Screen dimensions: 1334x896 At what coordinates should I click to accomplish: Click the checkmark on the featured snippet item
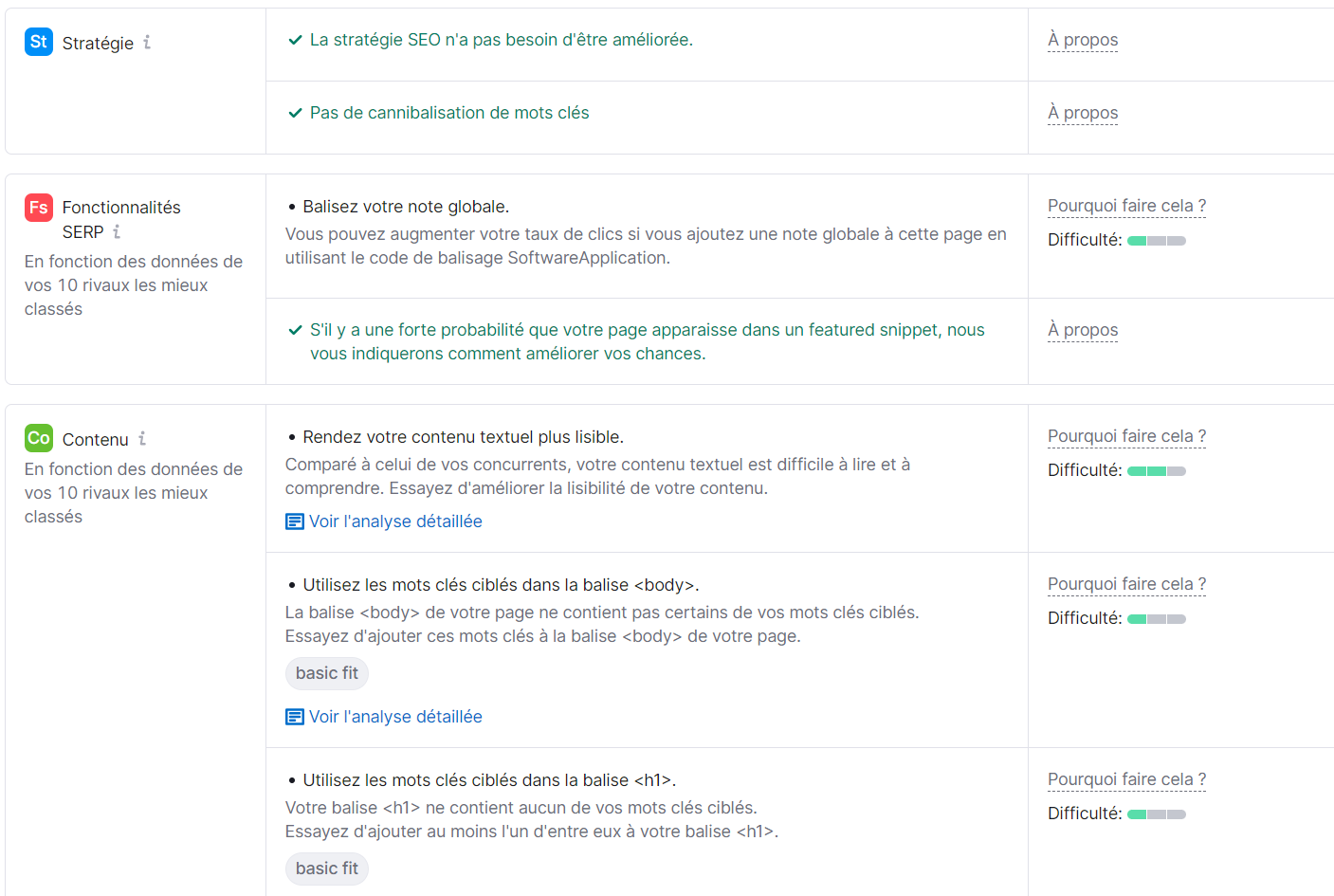(295, 329)
